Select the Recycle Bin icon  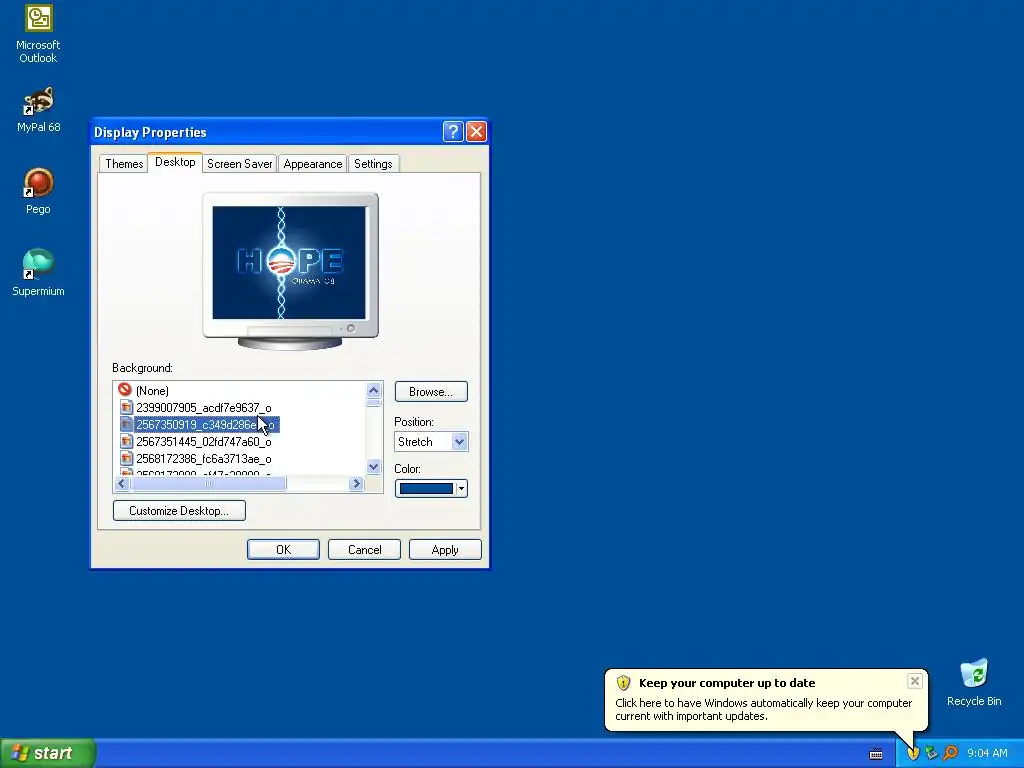click(x=974, y=682)
